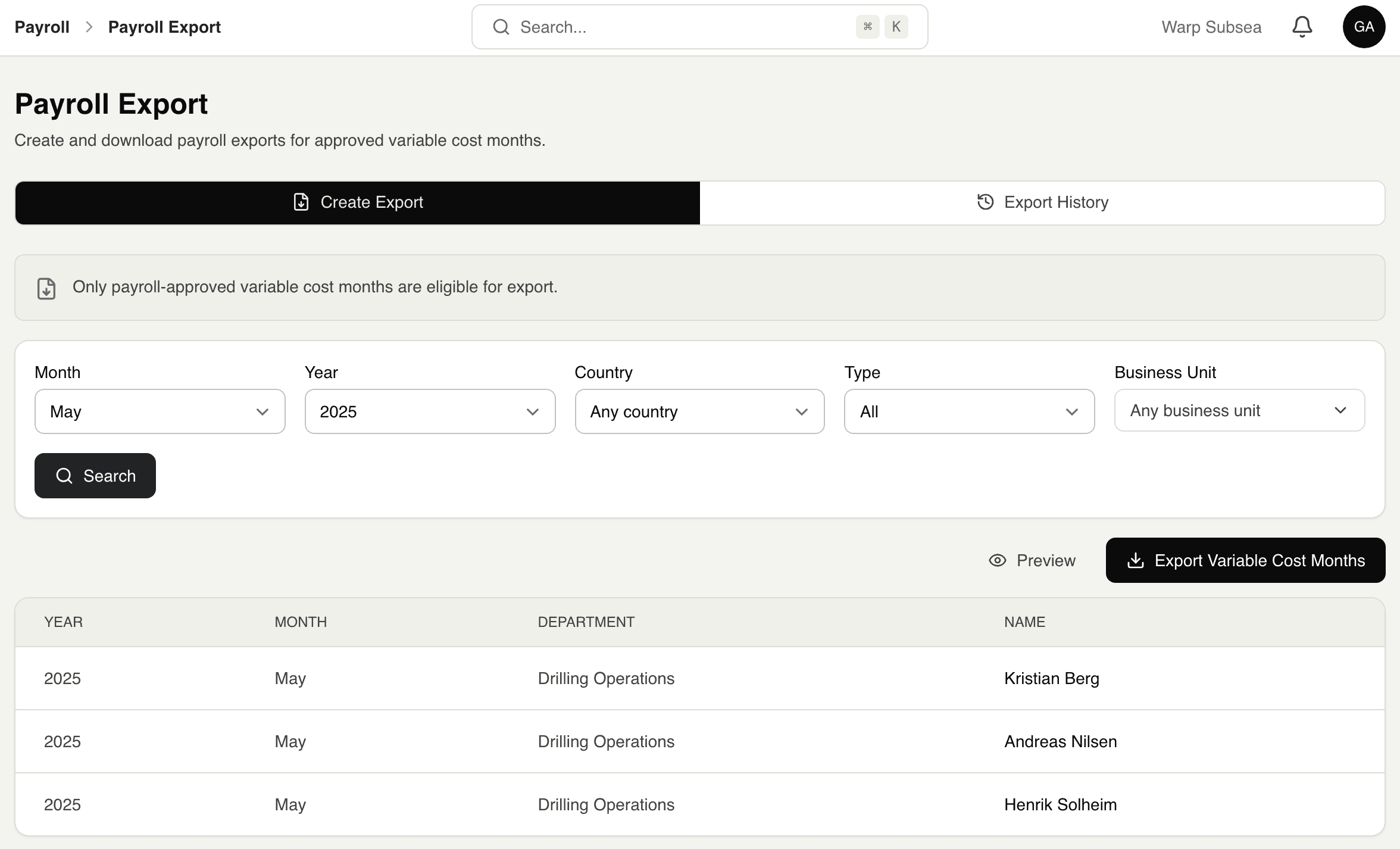Open the Type dropdown showing All
The height and width of the screenshot is (849, 1400).
click(x=969, y=411)
